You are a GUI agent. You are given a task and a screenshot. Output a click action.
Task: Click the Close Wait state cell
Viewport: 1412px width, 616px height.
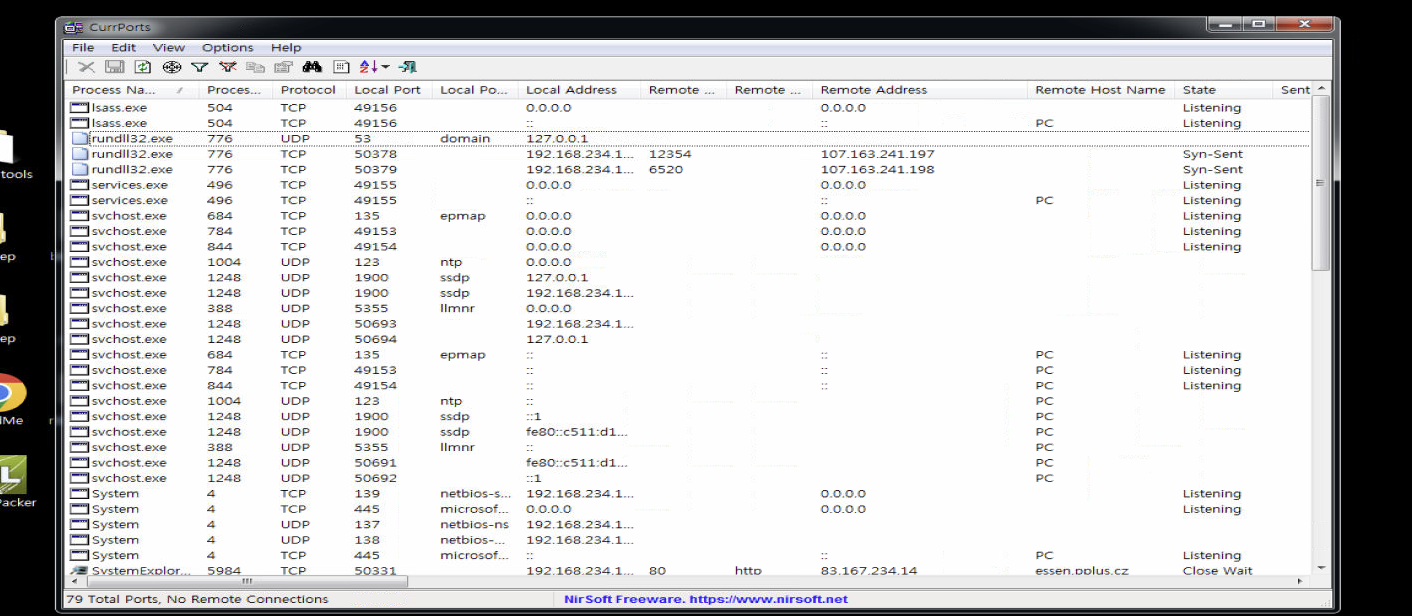[1216, 571]
